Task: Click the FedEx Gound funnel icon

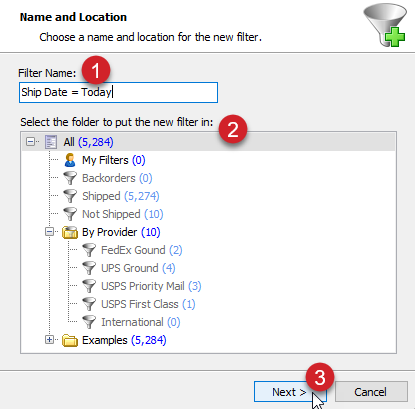Action: tap(89, 250)
